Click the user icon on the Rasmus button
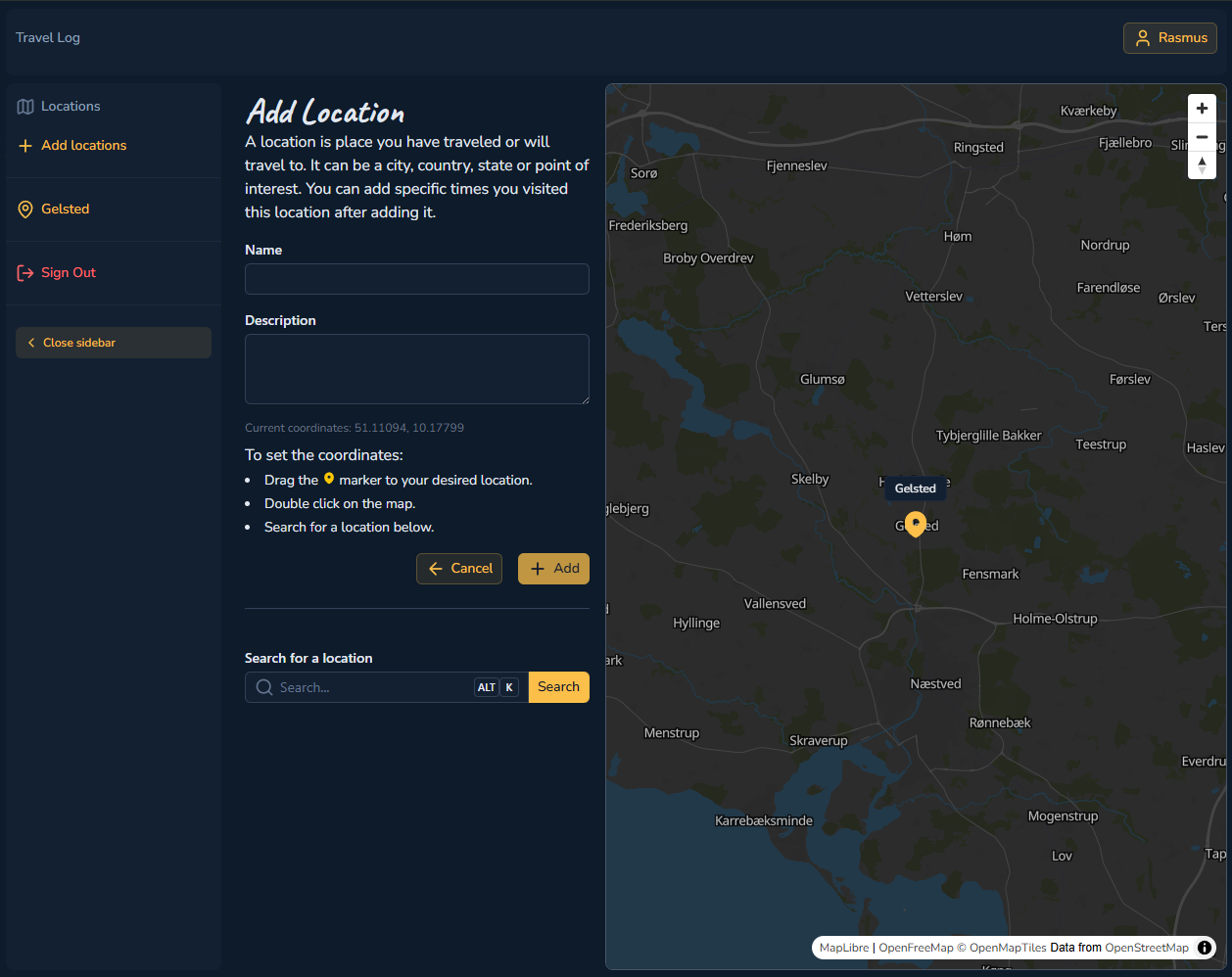Viewport: 1232px width, 977px height. (1143, 38)
